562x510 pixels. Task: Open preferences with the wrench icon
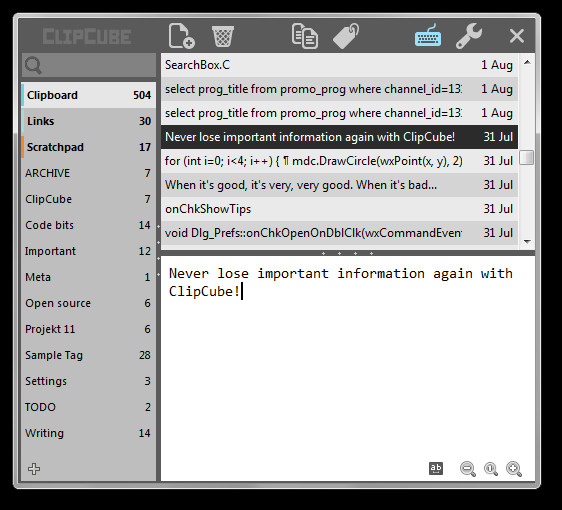click(469, 36)
